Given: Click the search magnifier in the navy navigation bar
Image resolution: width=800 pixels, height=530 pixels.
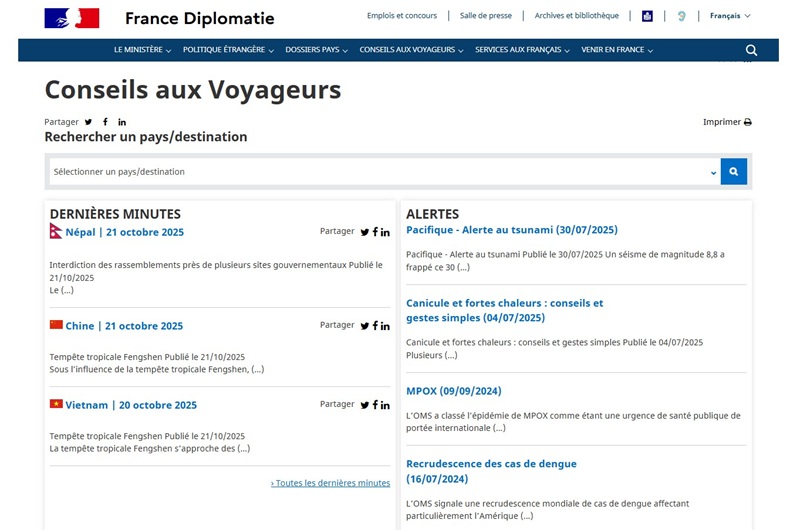Looking at the screenshot, I should pos(751,50).
